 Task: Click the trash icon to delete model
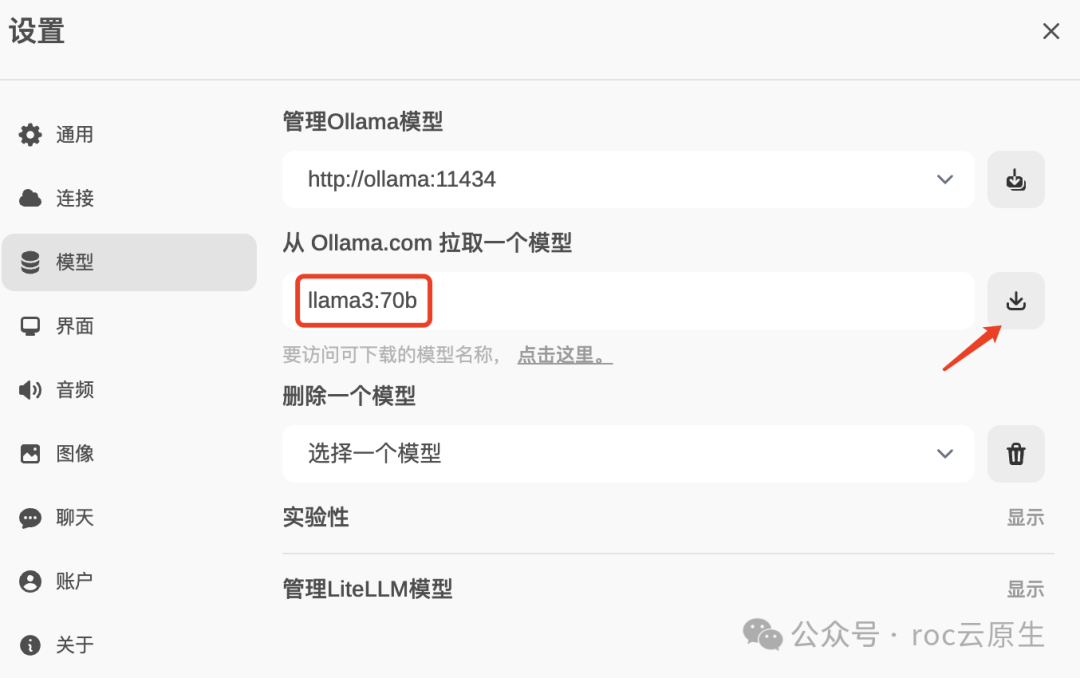point(1016,454)
